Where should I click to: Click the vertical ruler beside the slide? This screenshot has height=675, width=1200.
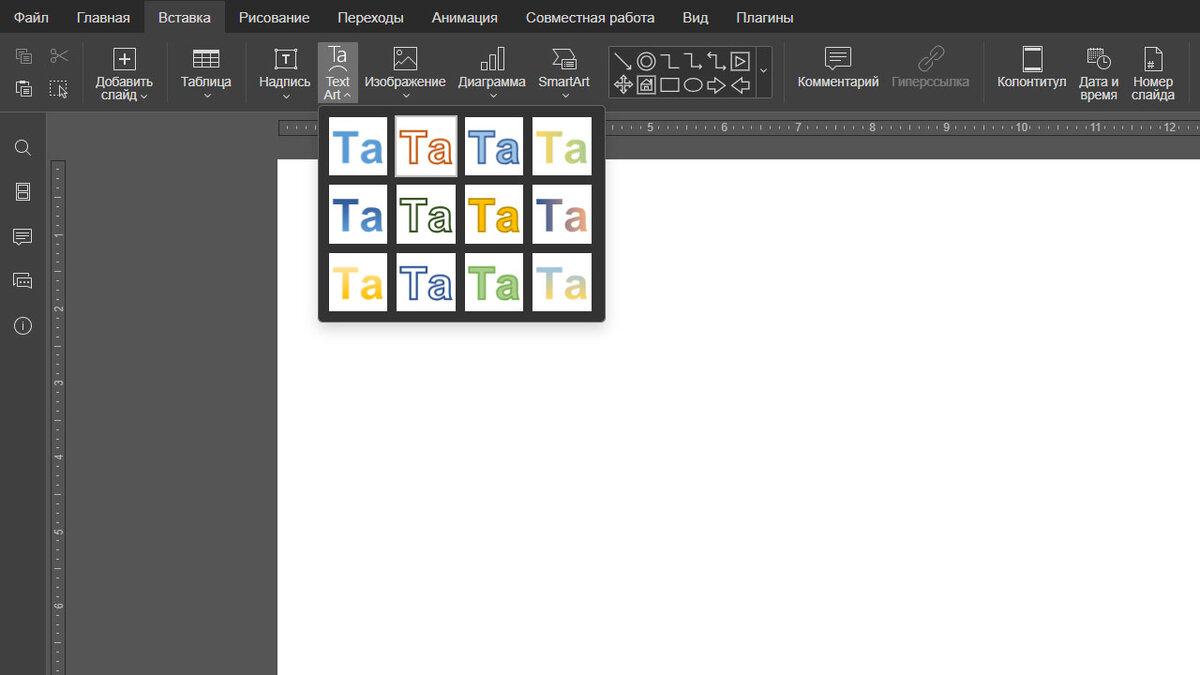tap(58, 417)
